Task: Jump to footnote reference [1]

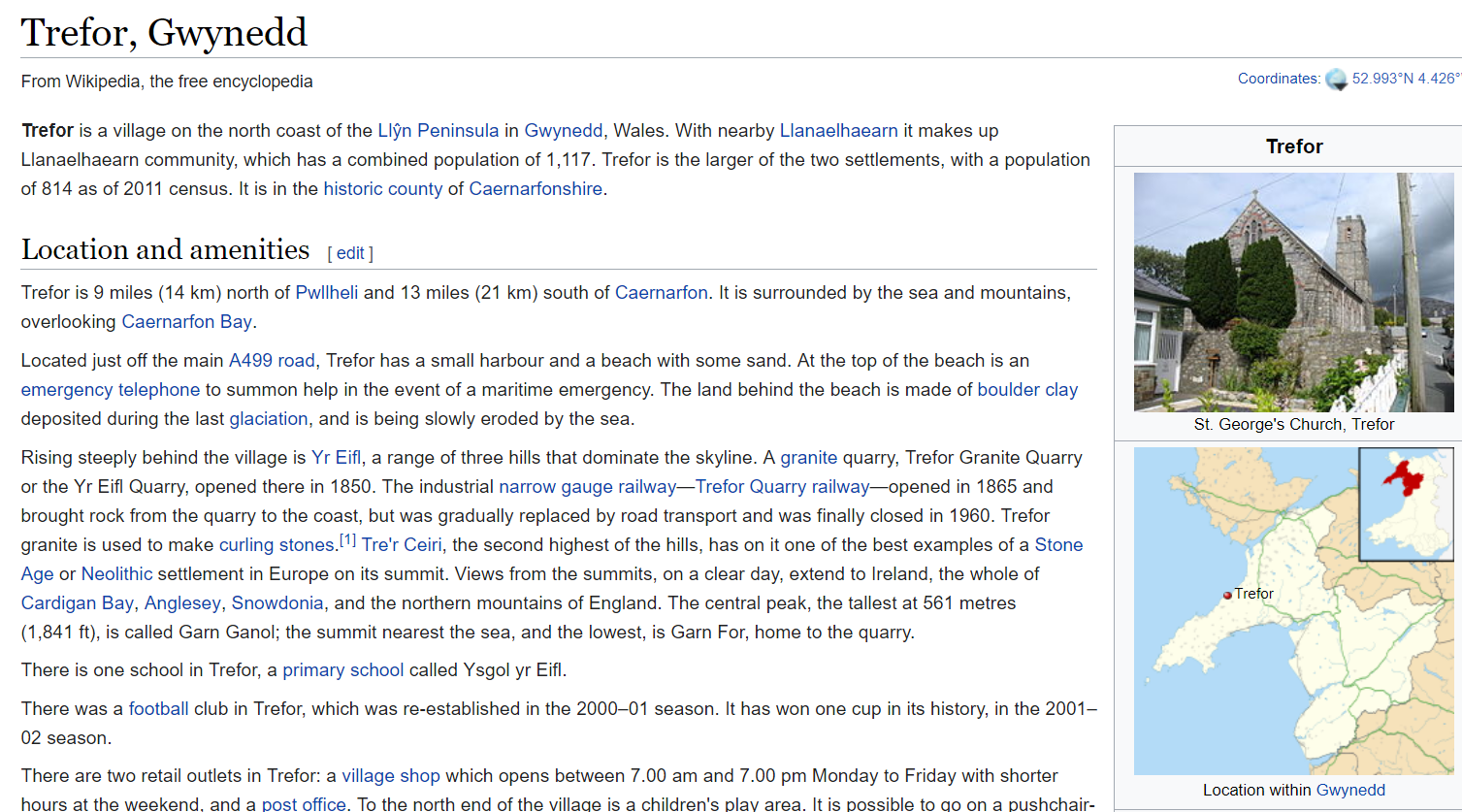Action: point(347,539)
